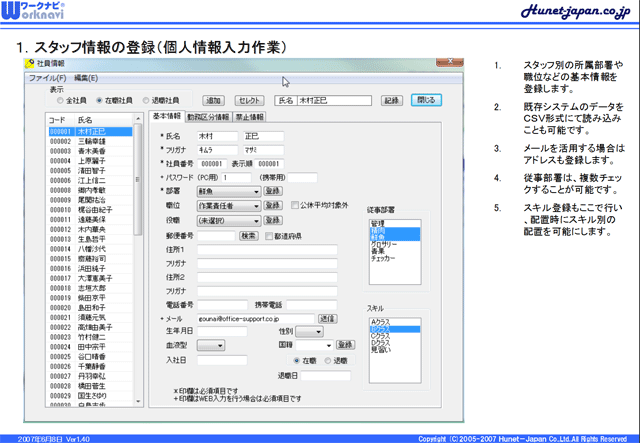Switch to the 禁止情報 tab
The height and width of the screenshot is (443, 640).
pyautogui.click(x=250, y=117)
